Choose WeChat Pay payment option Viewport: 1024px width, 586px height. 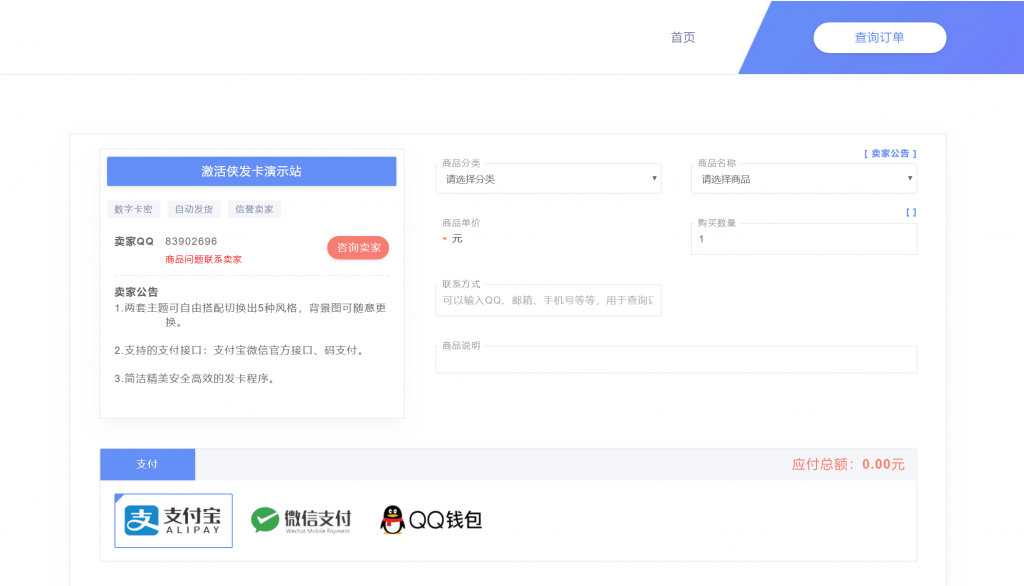[x=301, y=520]
